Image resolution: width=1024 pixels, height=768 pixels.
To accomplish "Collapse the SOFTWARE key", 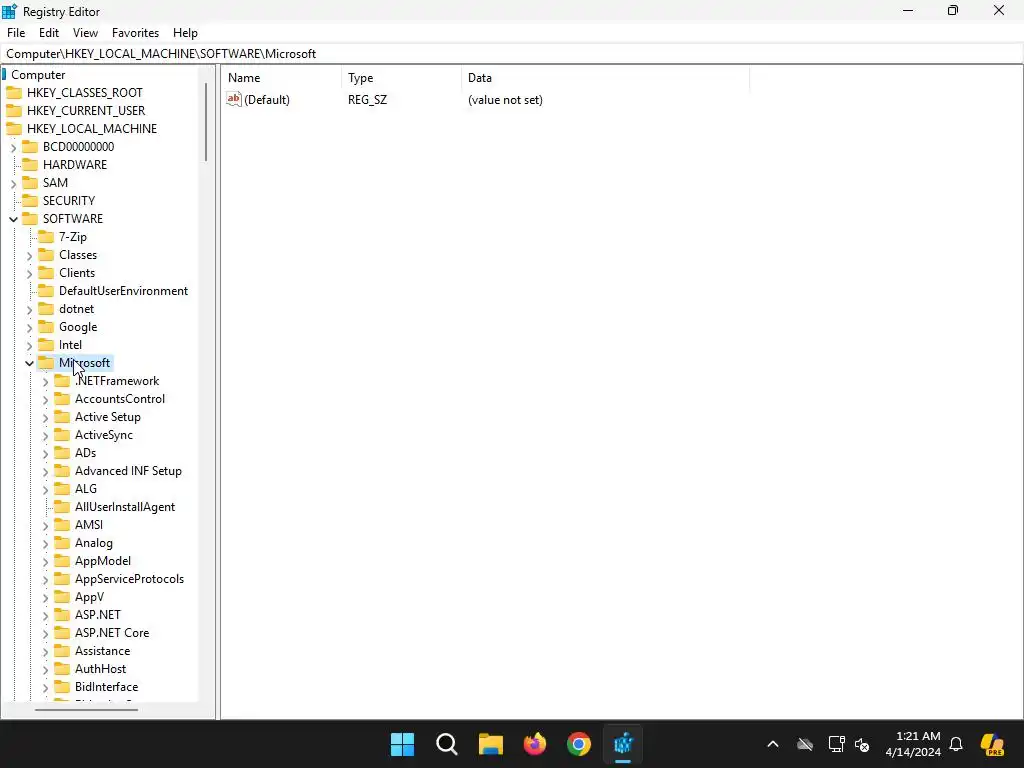I will (13, 219).
